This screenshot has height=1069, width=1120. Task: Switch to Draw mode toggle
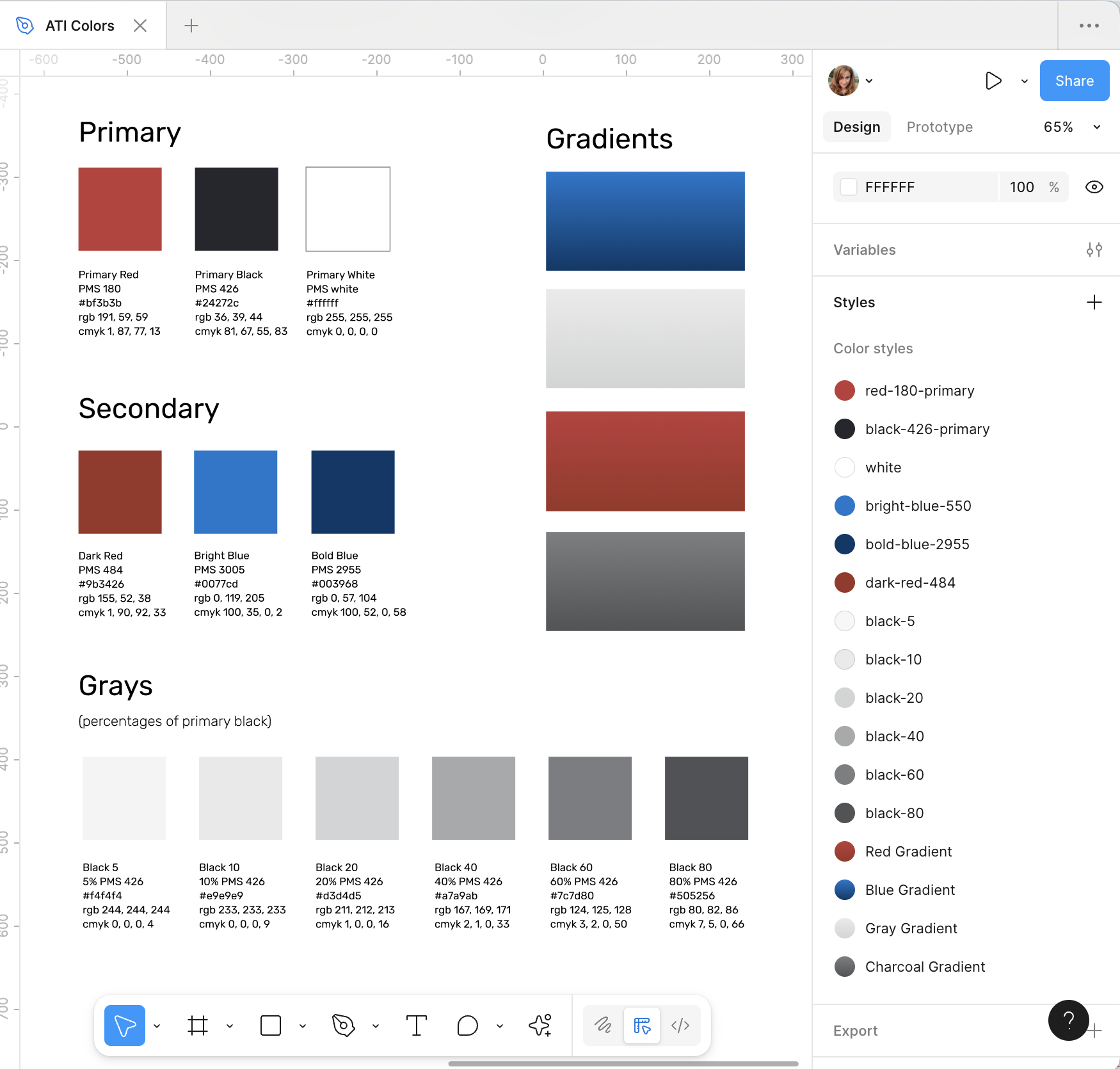point(603,1025)
